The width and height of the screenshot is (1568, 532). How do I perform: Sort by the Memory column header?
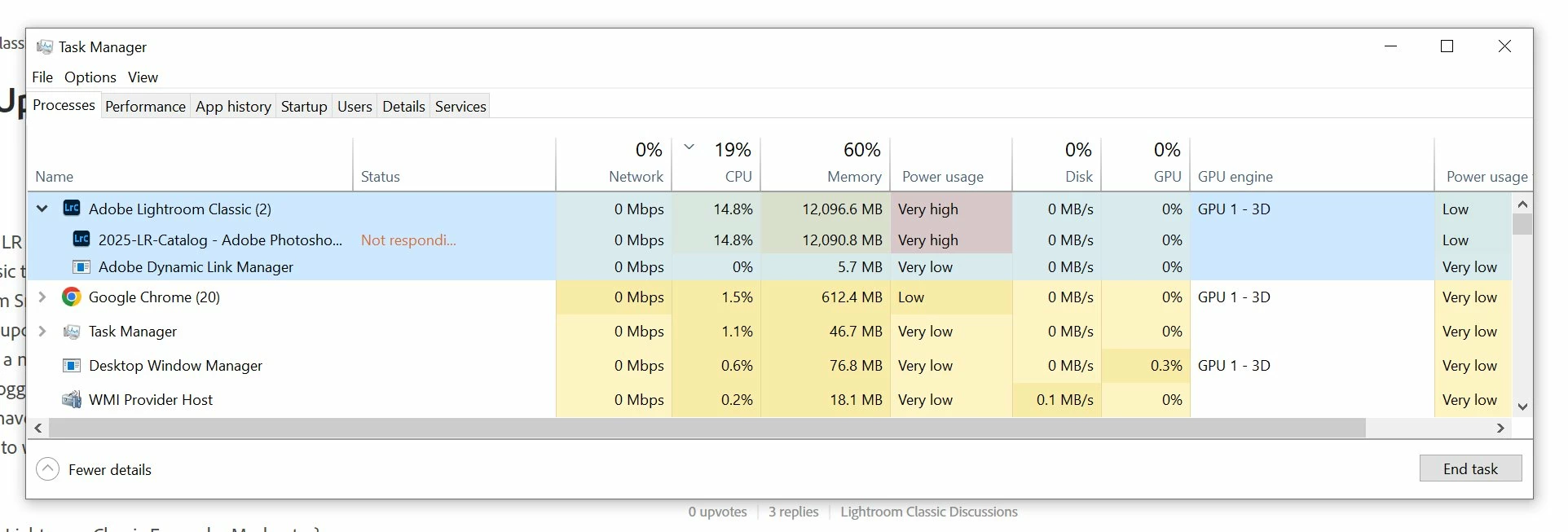pos(826,165)
